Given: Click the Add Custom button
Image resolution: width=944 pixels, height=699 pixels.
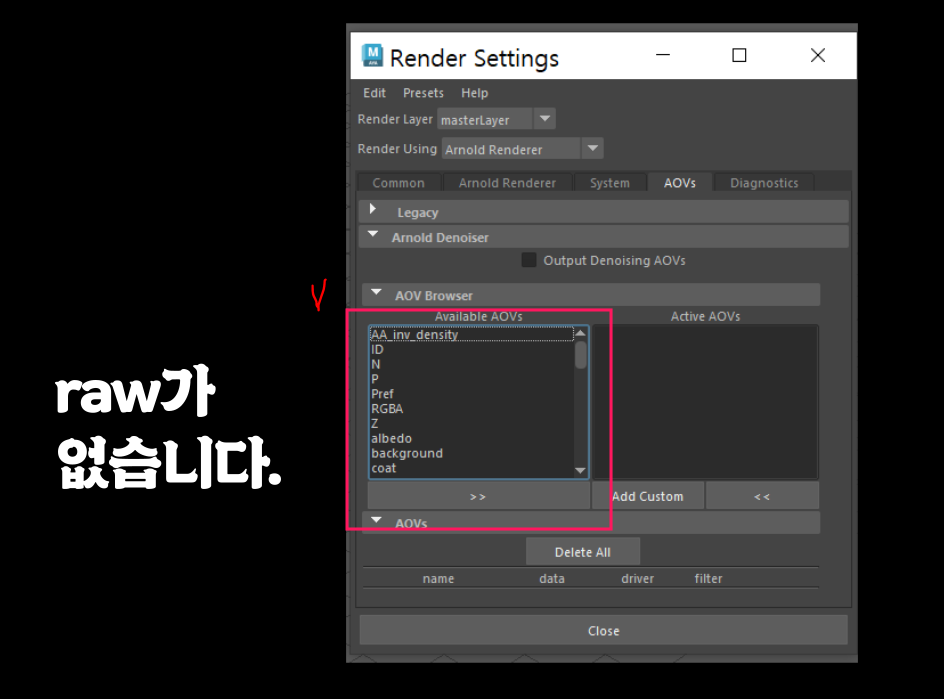Looking at the screenshot, I should point(648,497).
